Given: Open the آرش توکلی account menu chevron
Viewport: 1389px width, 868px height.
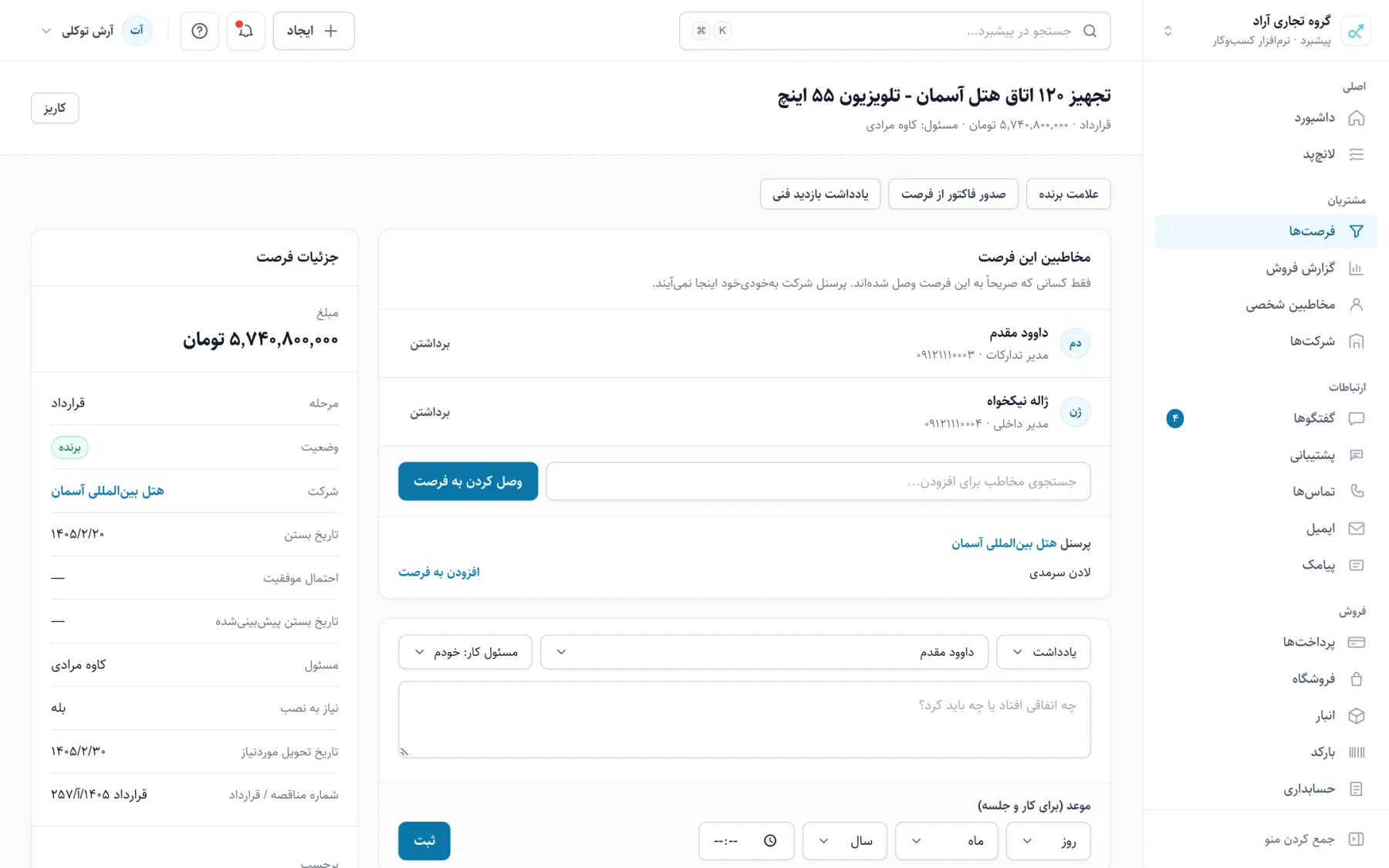Looking at the screenshot, I should [46, 31].
